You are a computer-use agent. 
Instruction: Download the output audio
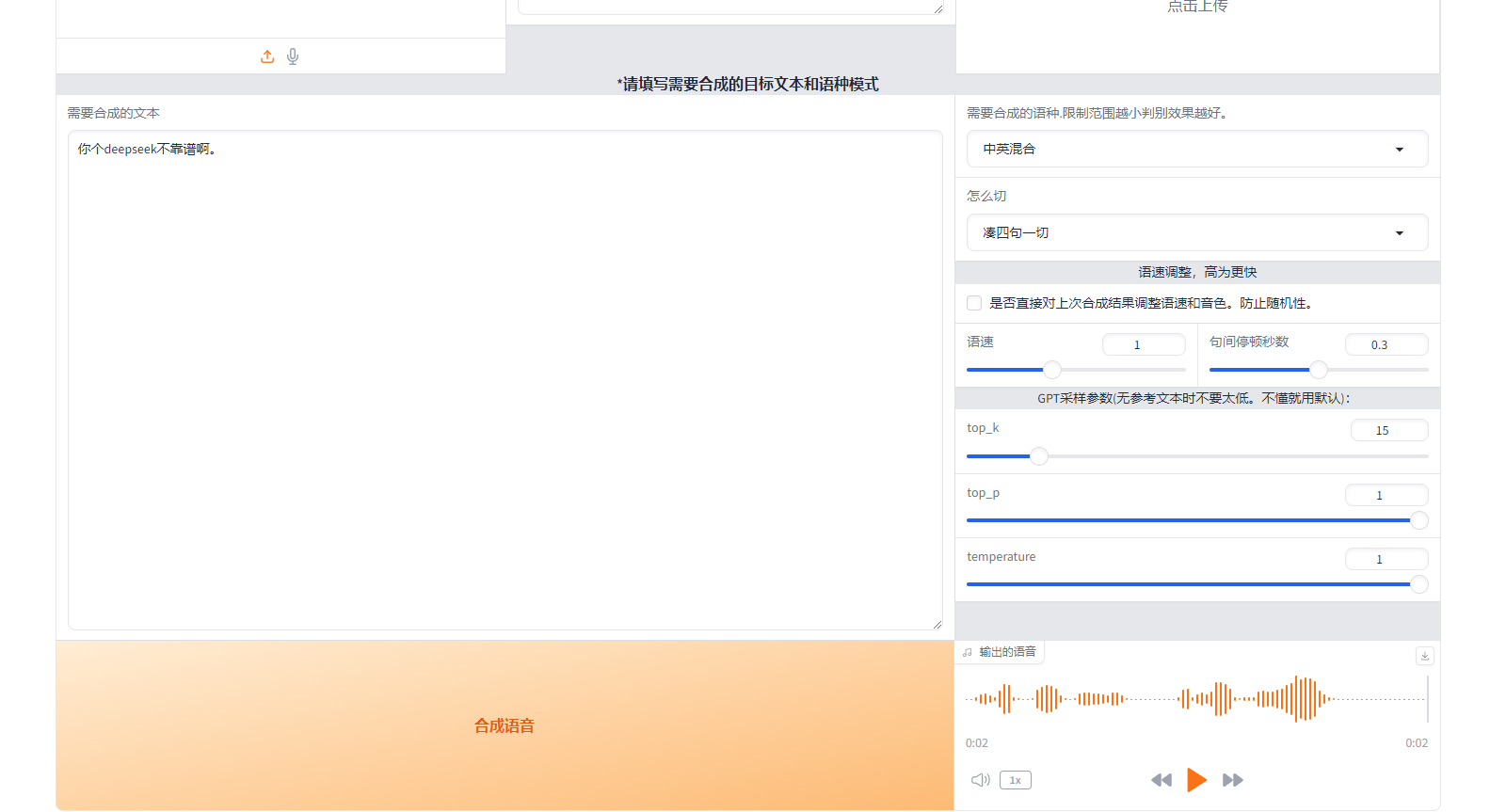pos(1424,656)
